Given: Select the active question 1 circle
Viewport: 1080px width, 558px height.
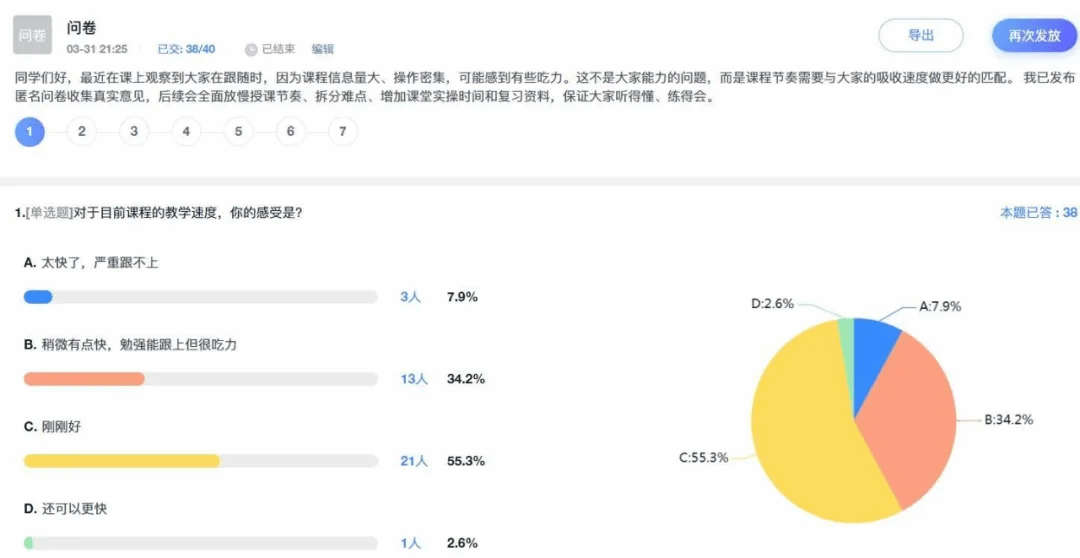Looking at the screenshot, I should 30,132.
